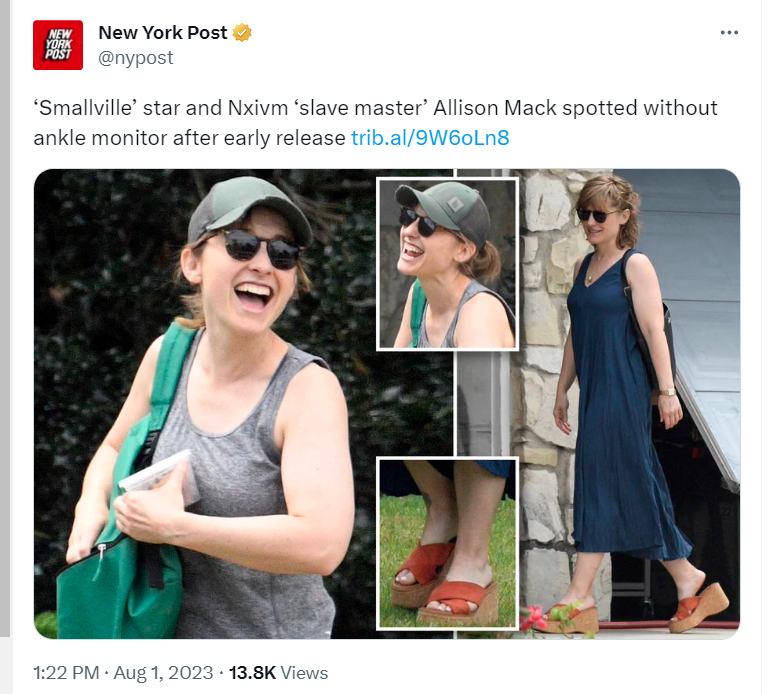Screen dimensions: 769x694
Task: View the top inset photo with green cap
Action: tap(447, 264)
